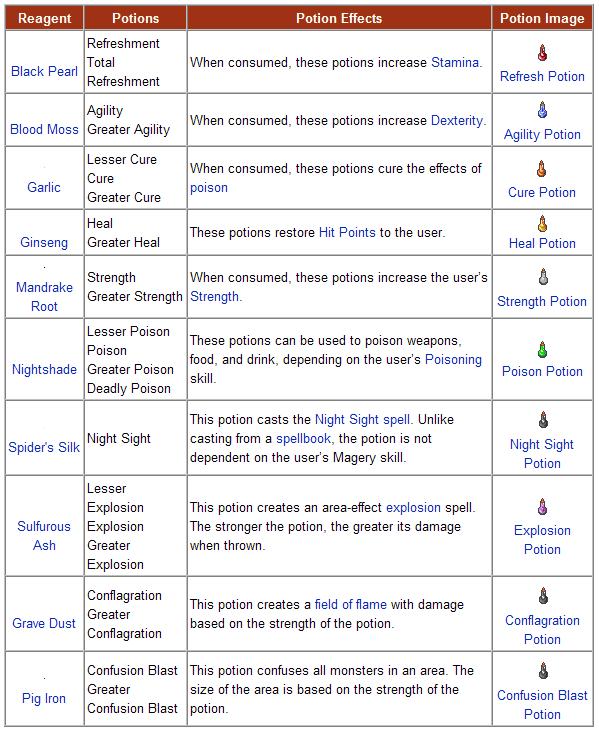The image size is (599, 731).
Task: Click the field of flame link
Action: point(351,604)
